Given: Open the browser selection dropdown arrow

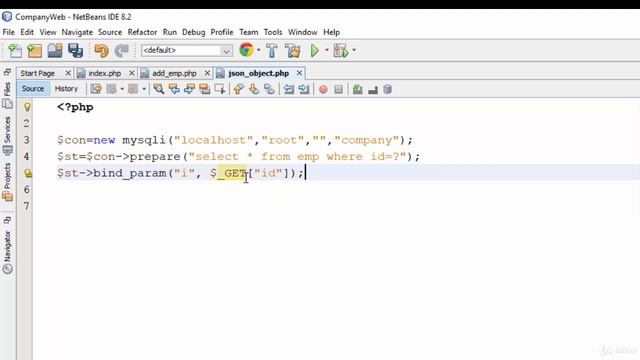Looking at the screenshot, I should click(x=258, y=50).
